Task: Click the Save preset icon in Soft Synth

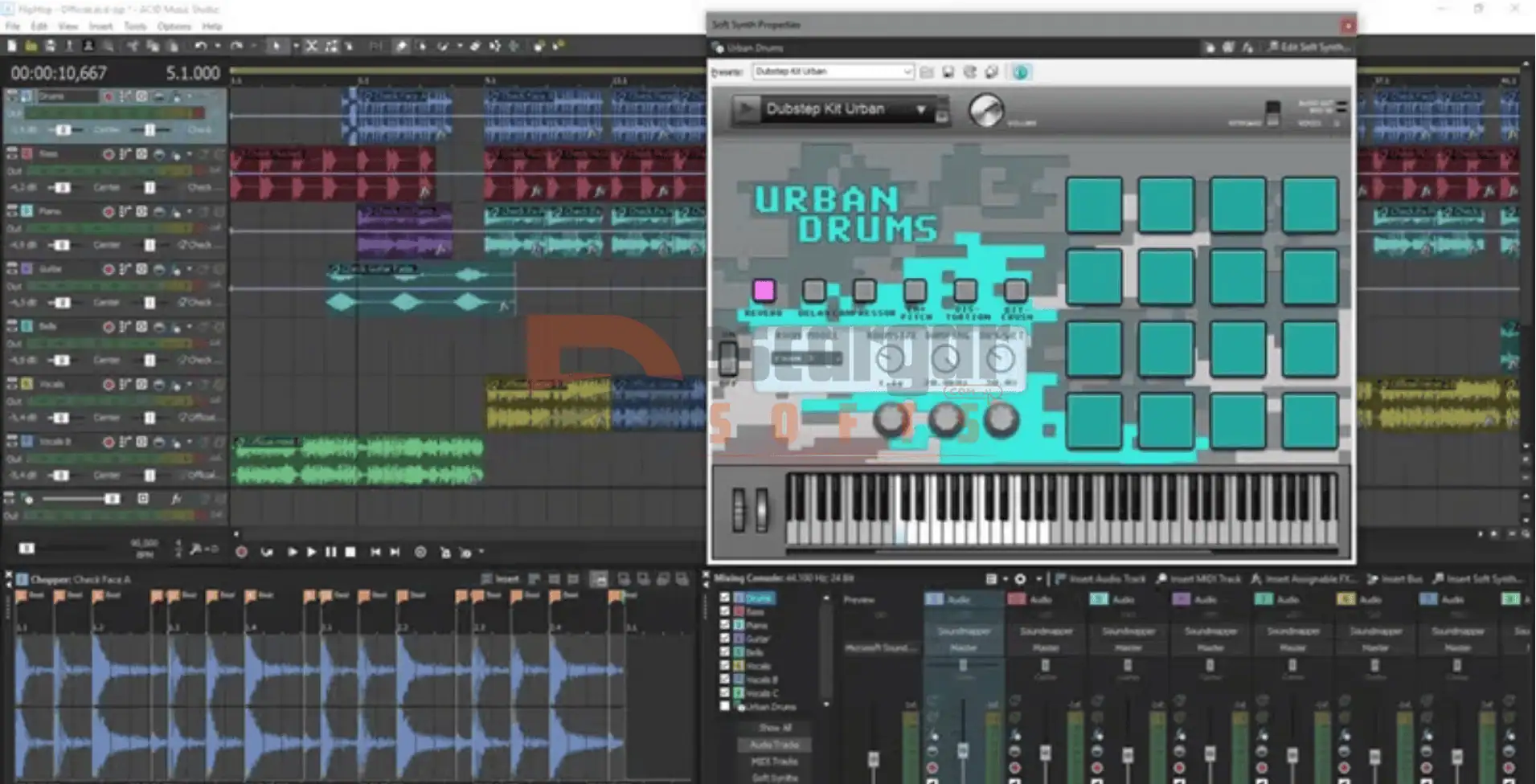Action: tap(948, 72)
